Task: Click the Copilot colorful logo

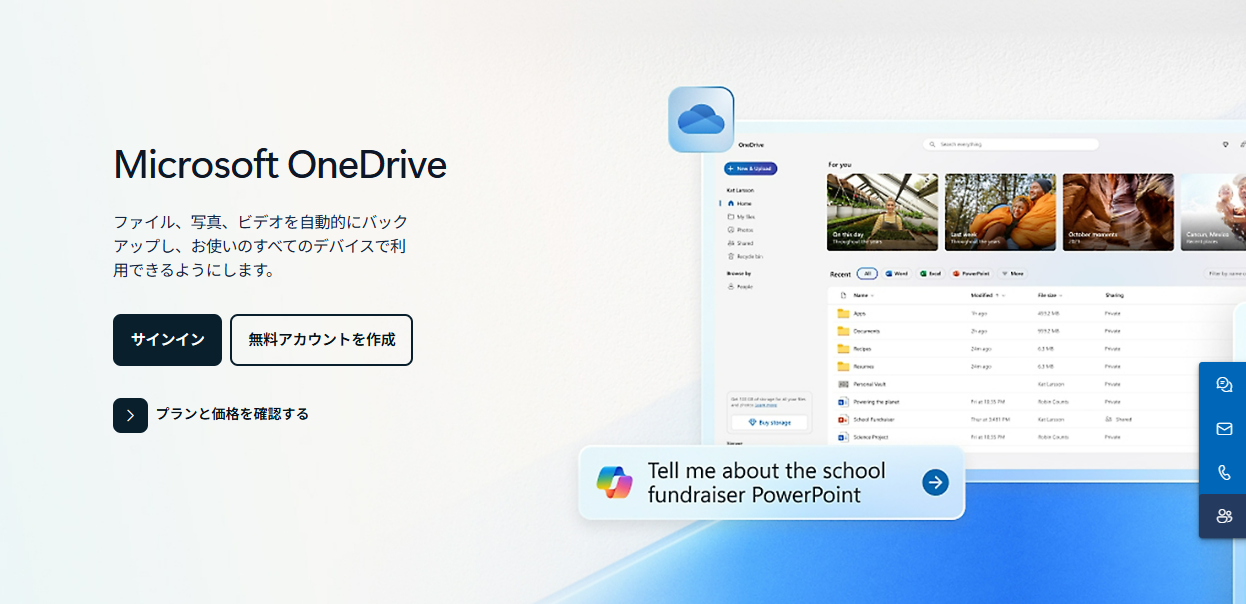Action: [x=615, y=482]
